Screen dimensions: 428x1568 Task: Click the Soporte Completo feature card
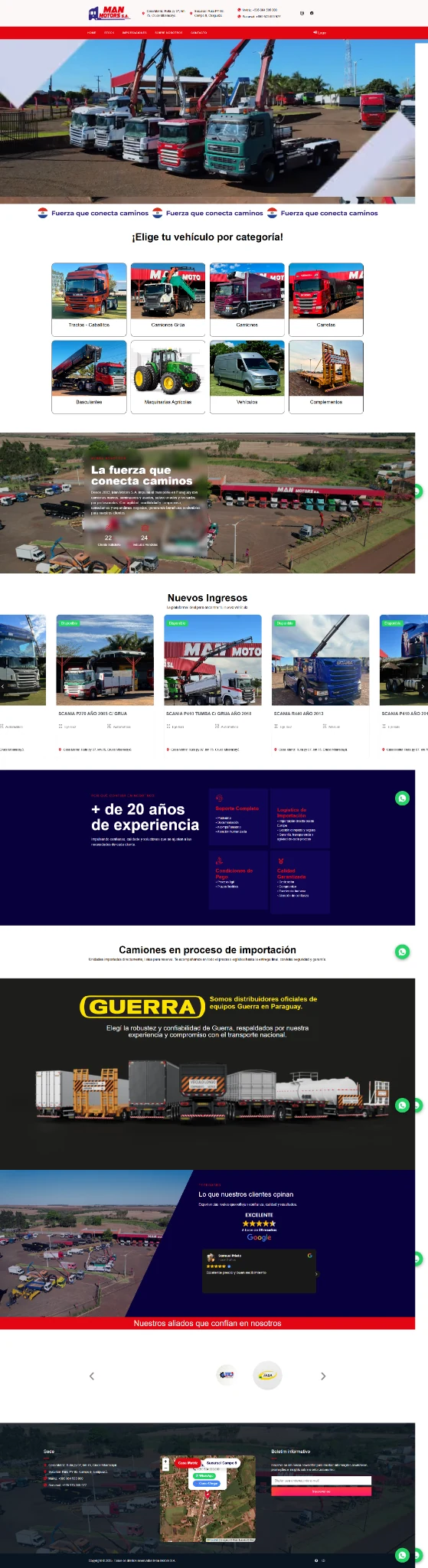tap(239, 818)
